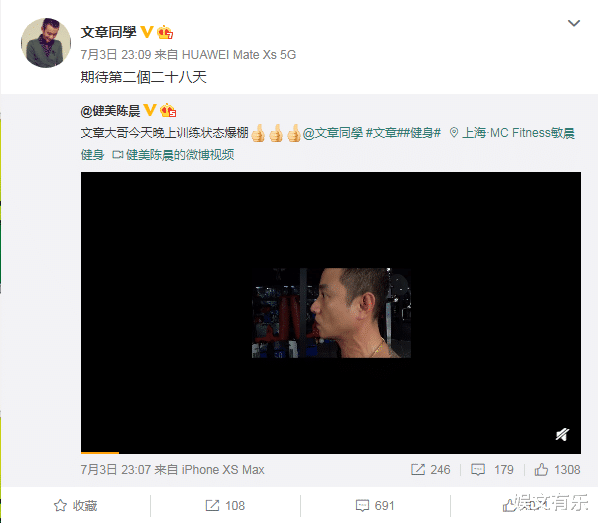Click the 收藏 favorite star button
The height and width of the screenshot is (523, 598).
click(x=76, y=506)
